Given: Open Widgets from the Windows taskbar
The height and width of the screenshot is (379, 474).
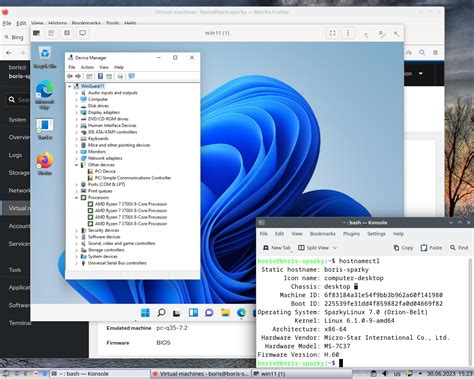Looking at the screenshot, I should point(193,313).
